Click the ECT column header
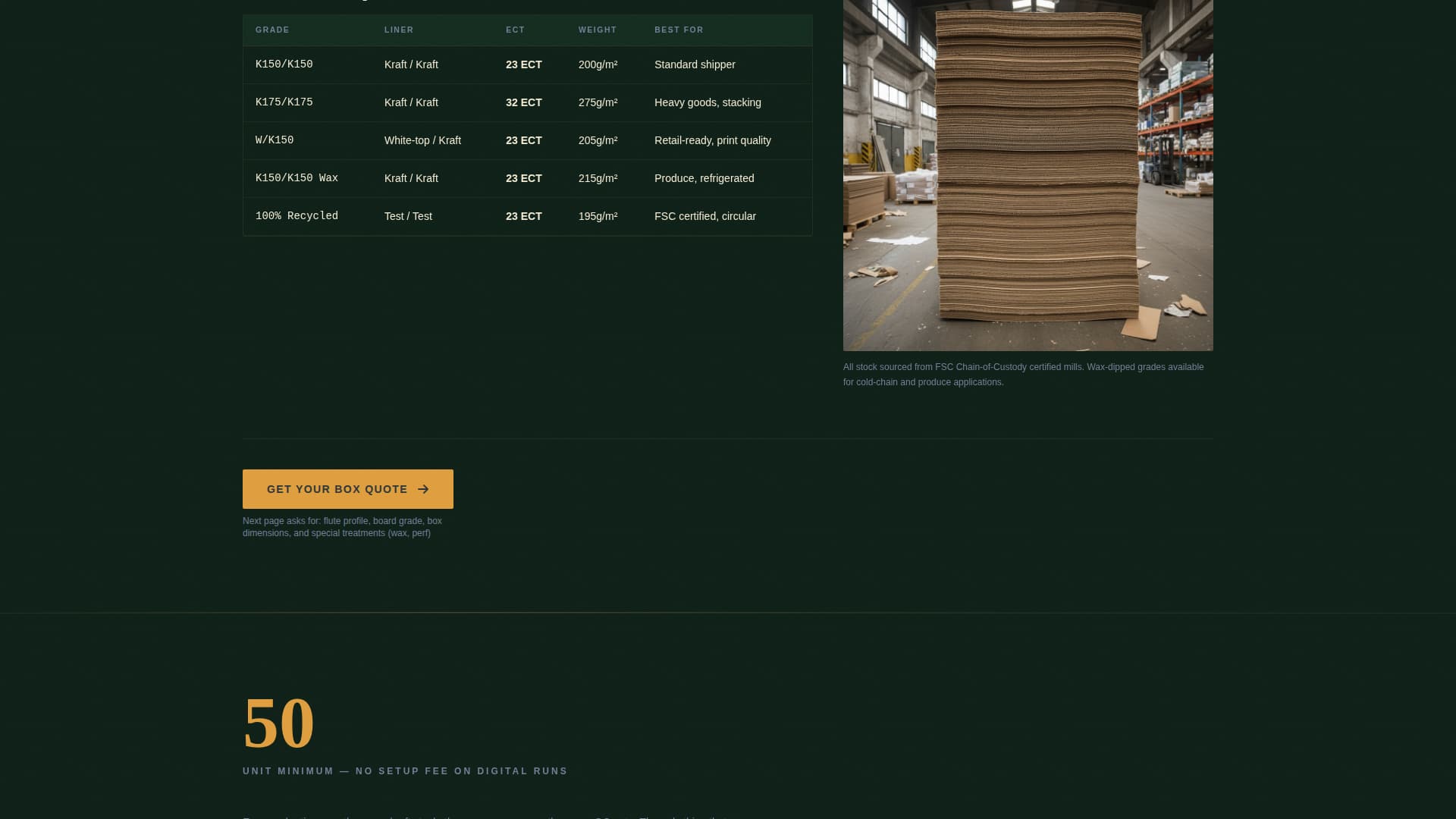This screenshot has width=1456, height=819. [515, 30]
